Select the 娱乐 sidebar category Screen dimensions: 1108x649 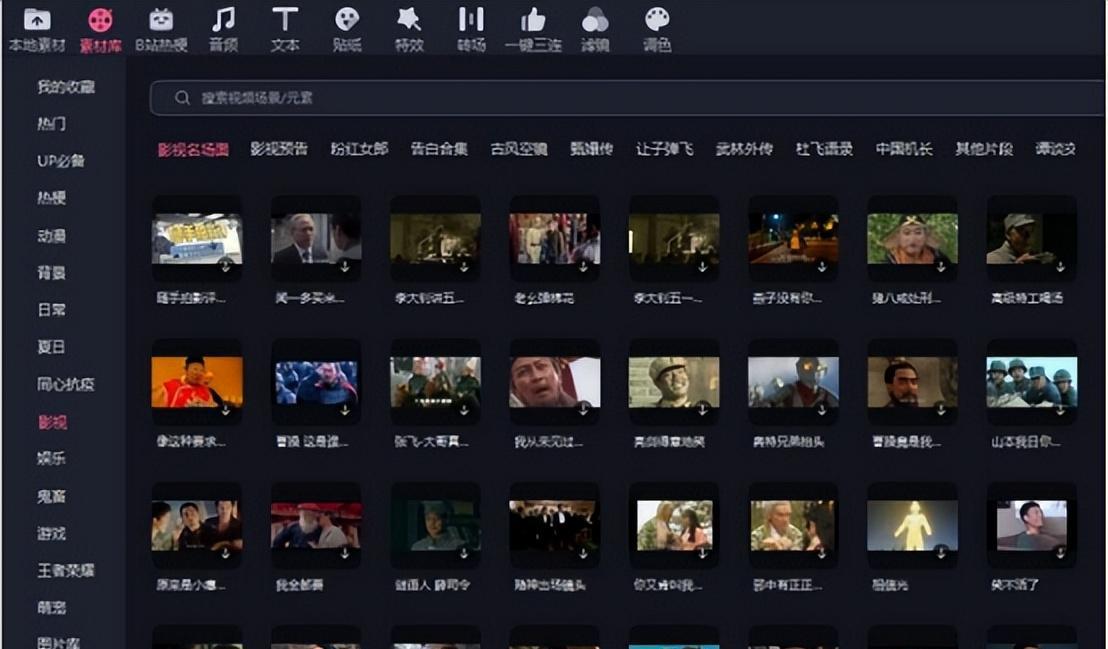click(x=52, y=458)
